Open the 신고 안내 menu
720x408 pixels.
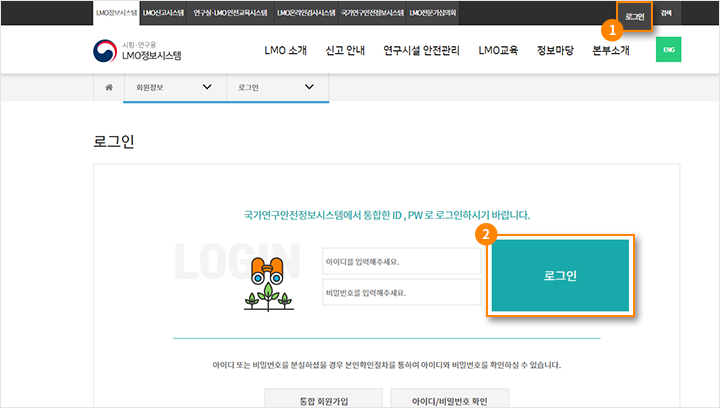[345, 50]
